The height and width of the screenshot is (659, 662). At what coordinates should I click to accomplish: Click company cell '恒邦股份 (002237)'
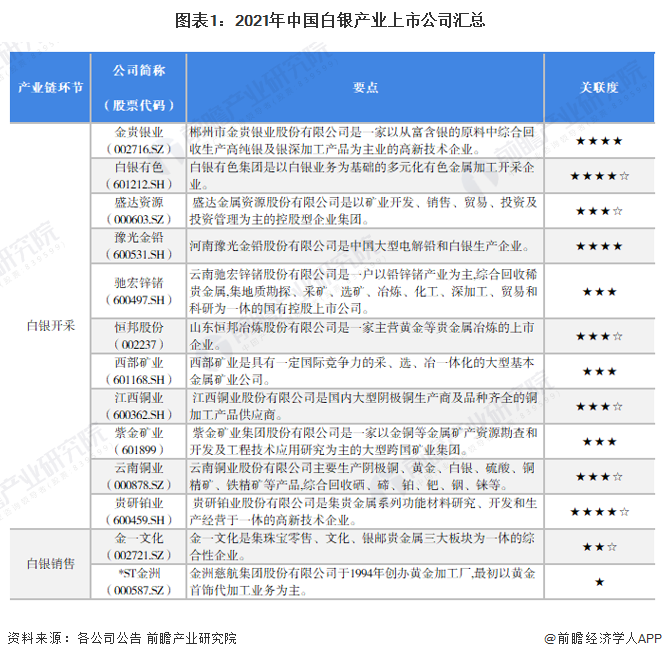(138, 336)
